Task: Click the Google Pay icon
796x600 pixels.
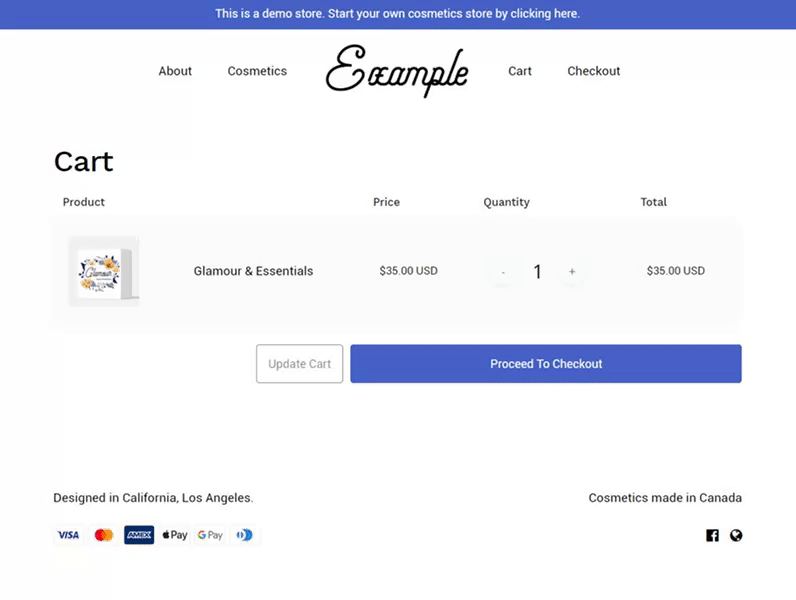Action: [x=210, y=535]
